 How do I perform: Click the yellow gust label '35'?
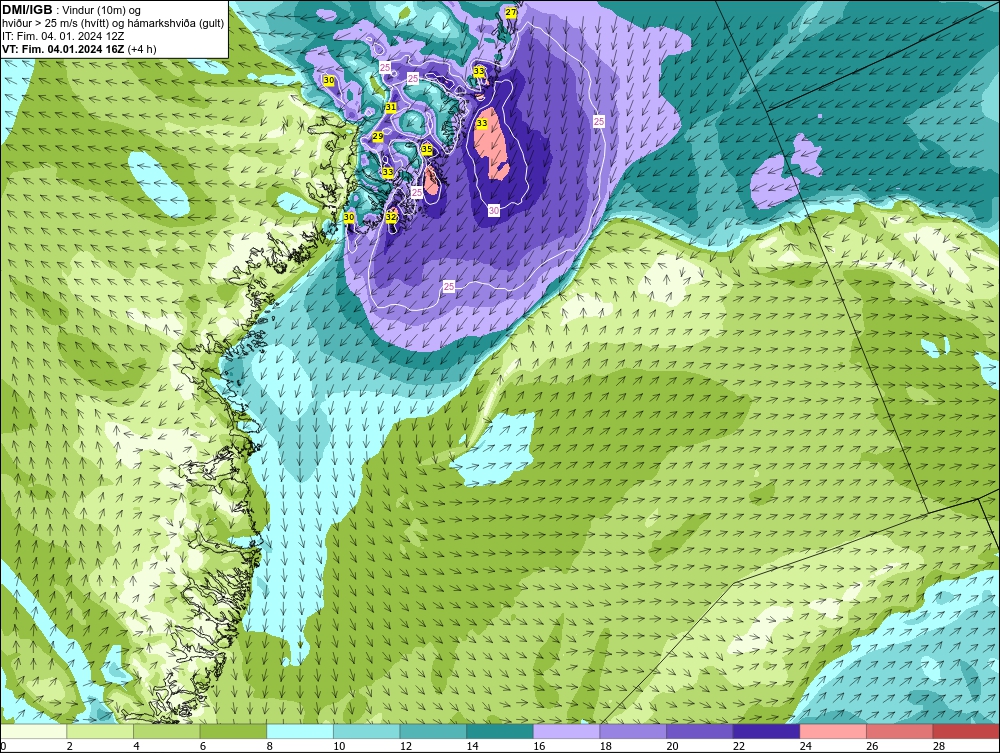point(427,149)
